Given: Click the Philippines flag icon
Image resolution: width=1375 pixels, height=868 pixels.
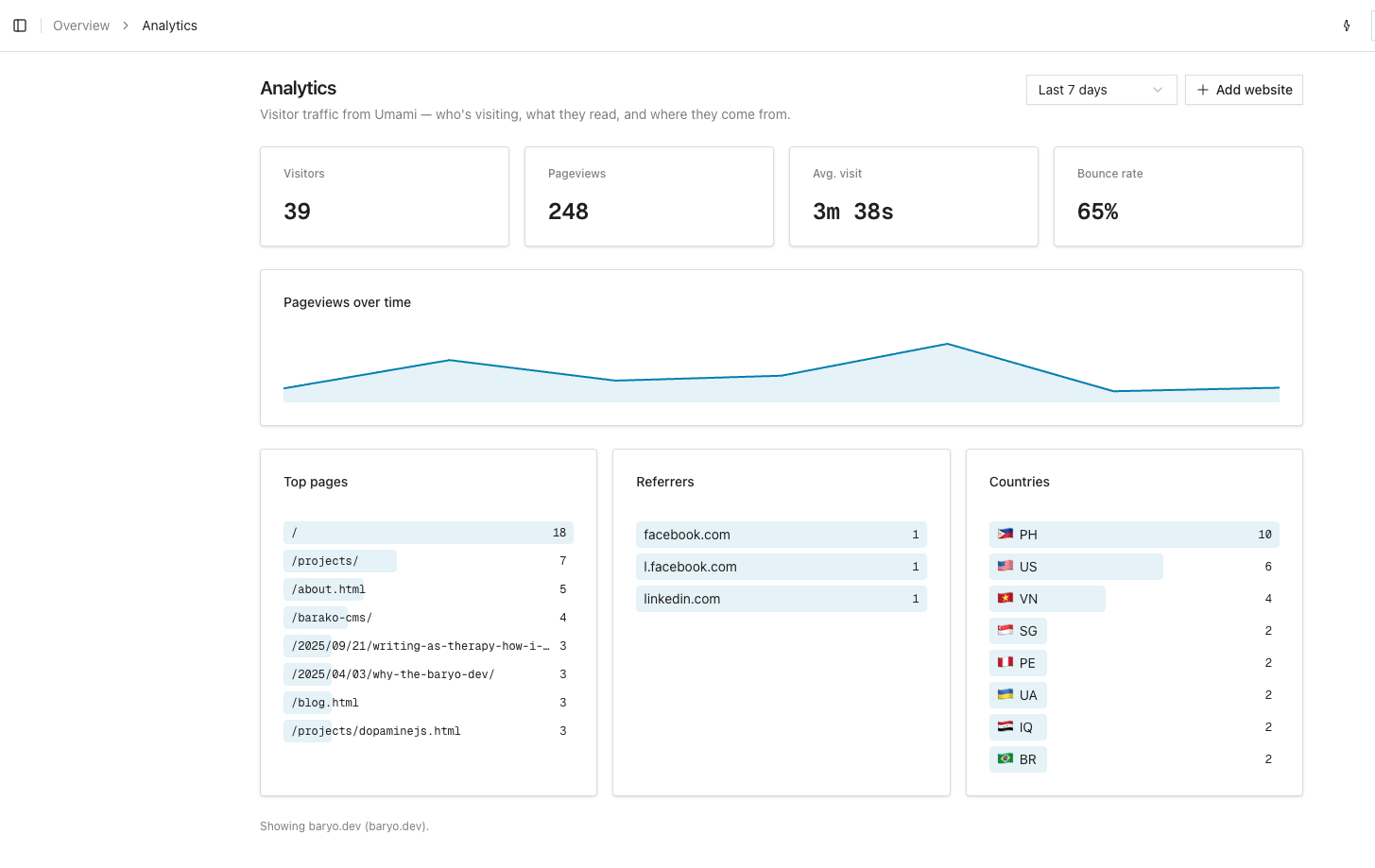Looking at the screenshot, I should point(1005,534).
